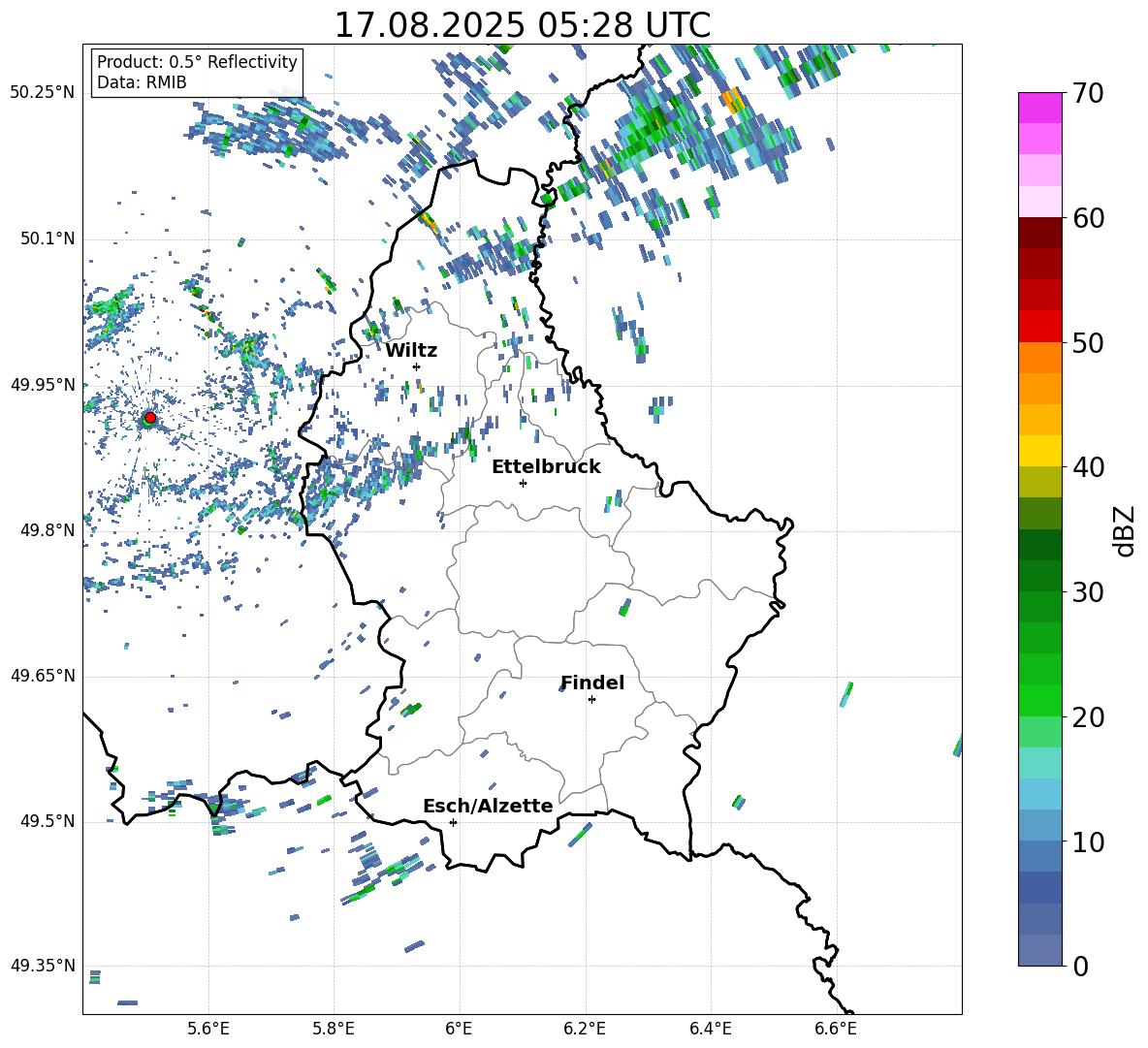Select the Ettelbruck city label
This screenshot has height=1048, width=1148.
[546, 467]
